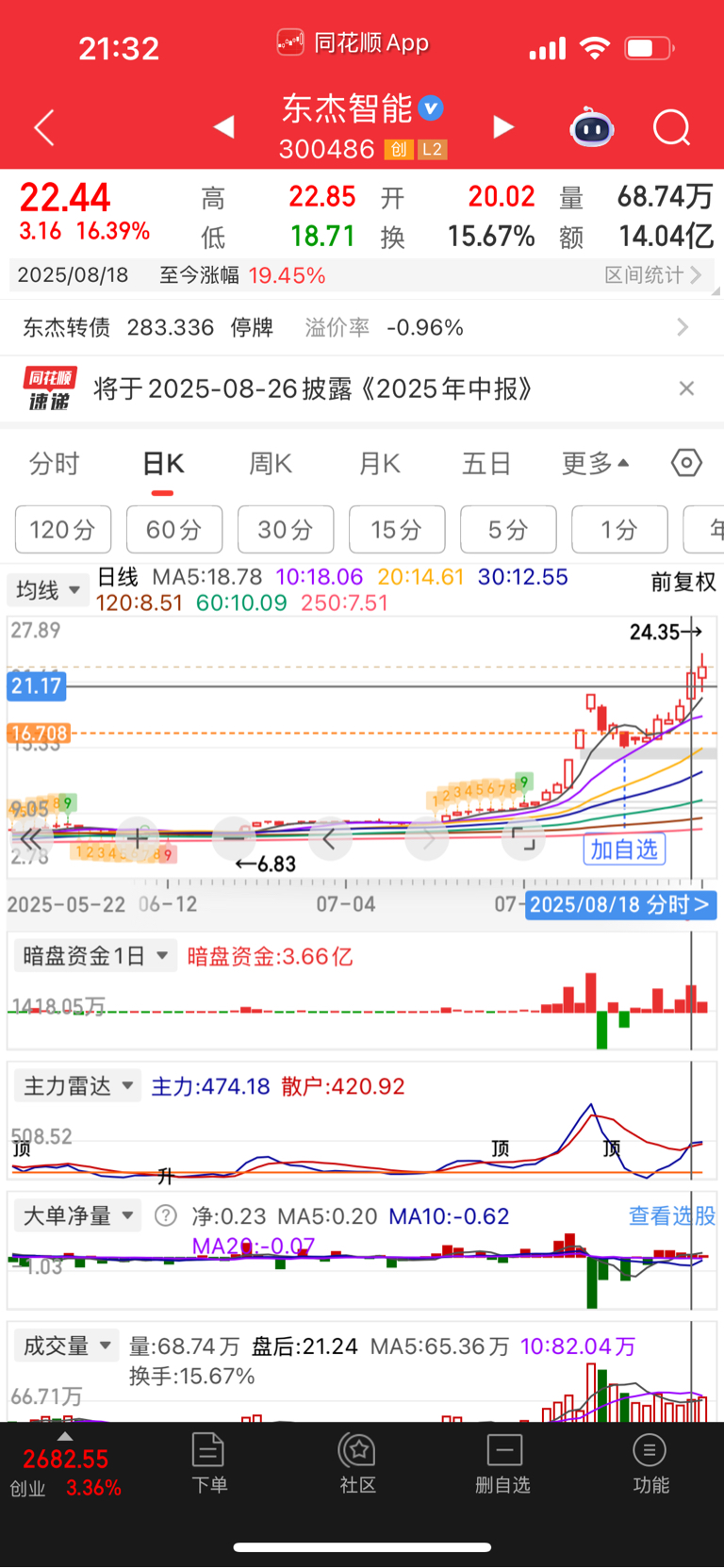Screen dimensions: 724x1568
Task: Expand chart to fullscreen icon
Action: (523, 837)
